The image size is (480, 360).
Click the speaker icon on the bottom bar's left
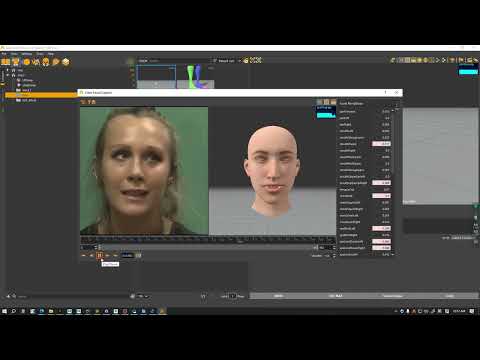point(8,296)
